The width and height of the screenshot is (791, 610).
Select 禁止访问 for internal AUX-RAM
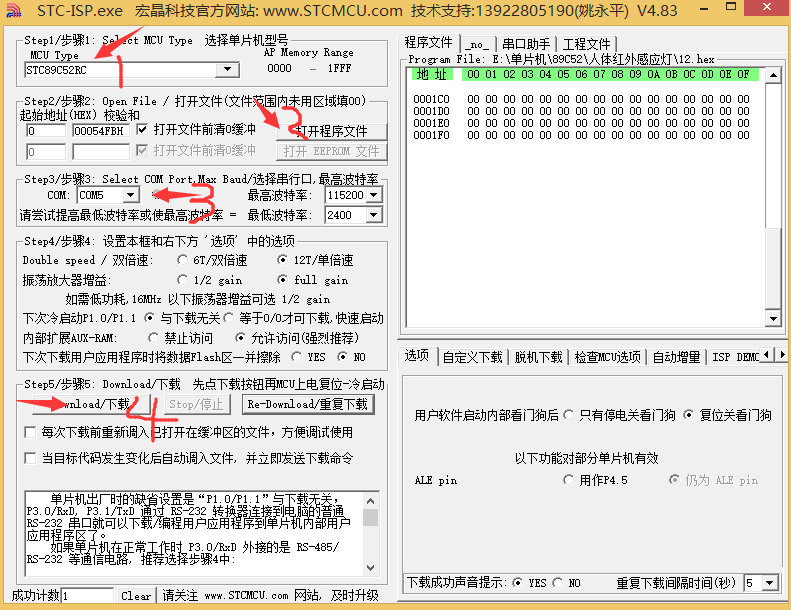(153, 338)
